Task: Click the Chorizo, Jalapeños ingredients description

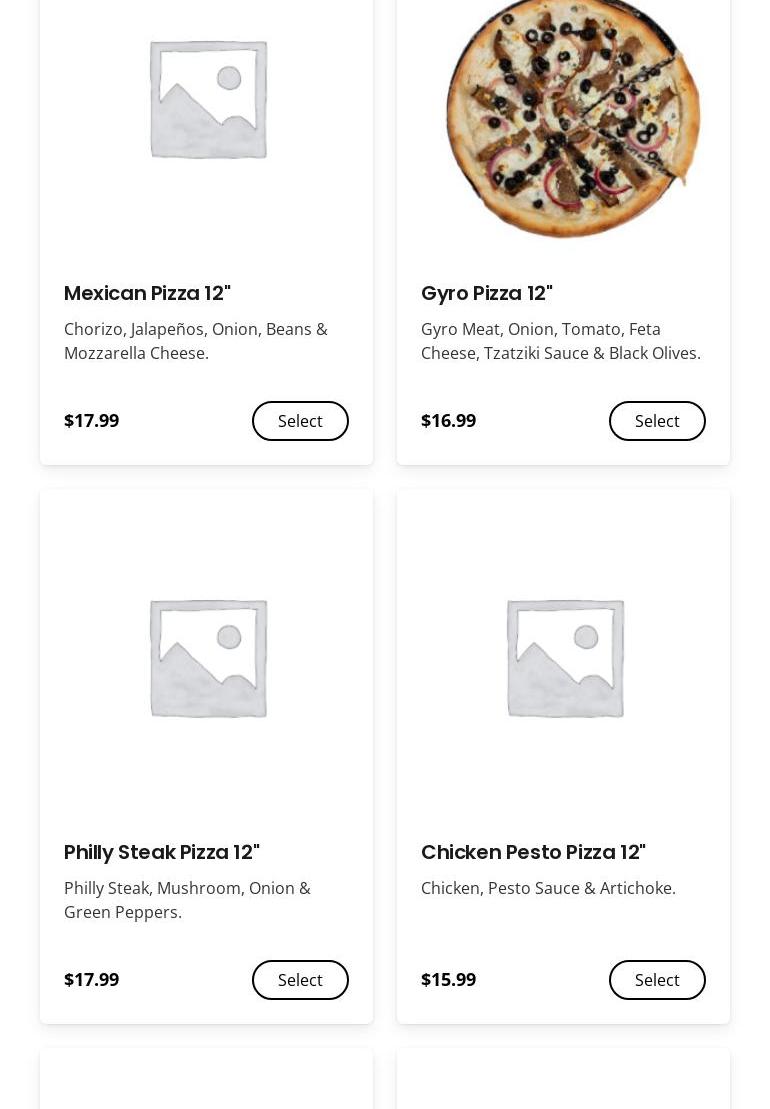Action: tap(196, 341)
